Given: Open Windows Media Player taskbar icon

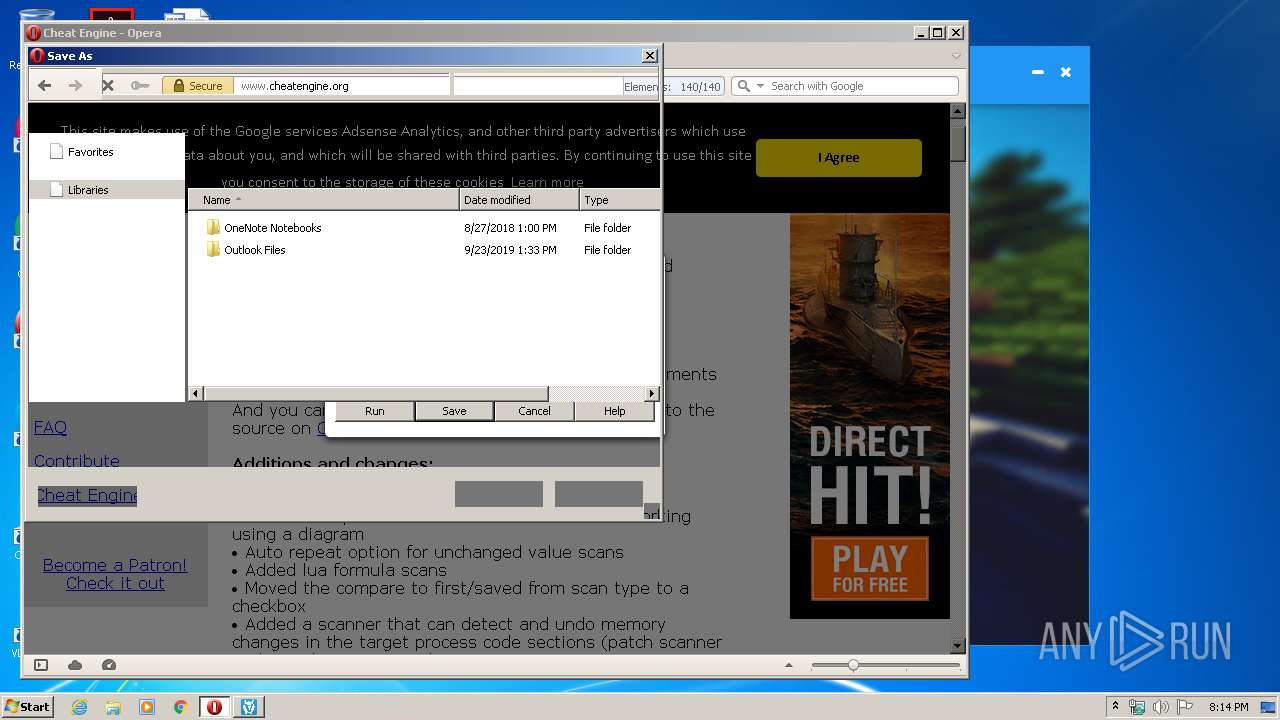Looking at the screenshot, I should (147, 707).
